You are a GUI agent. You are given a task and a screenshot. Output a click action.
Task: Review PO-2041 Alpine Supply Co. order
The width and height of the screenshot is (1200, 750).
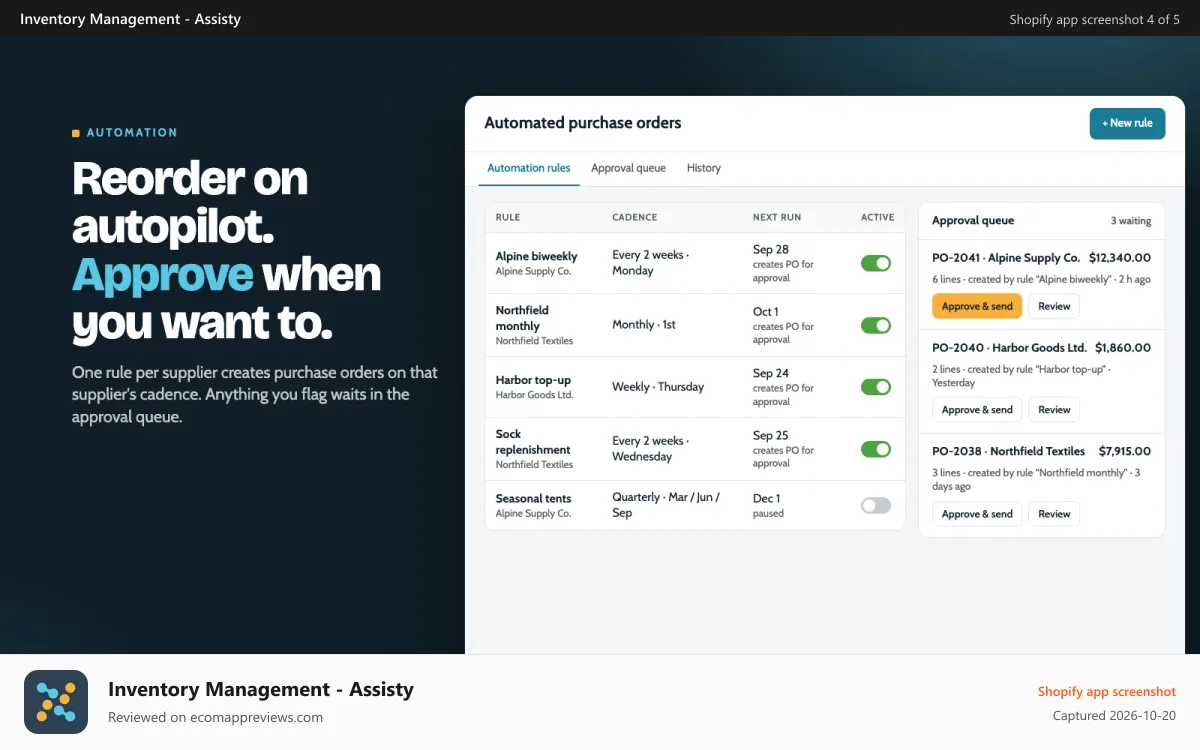point(1054,306)
